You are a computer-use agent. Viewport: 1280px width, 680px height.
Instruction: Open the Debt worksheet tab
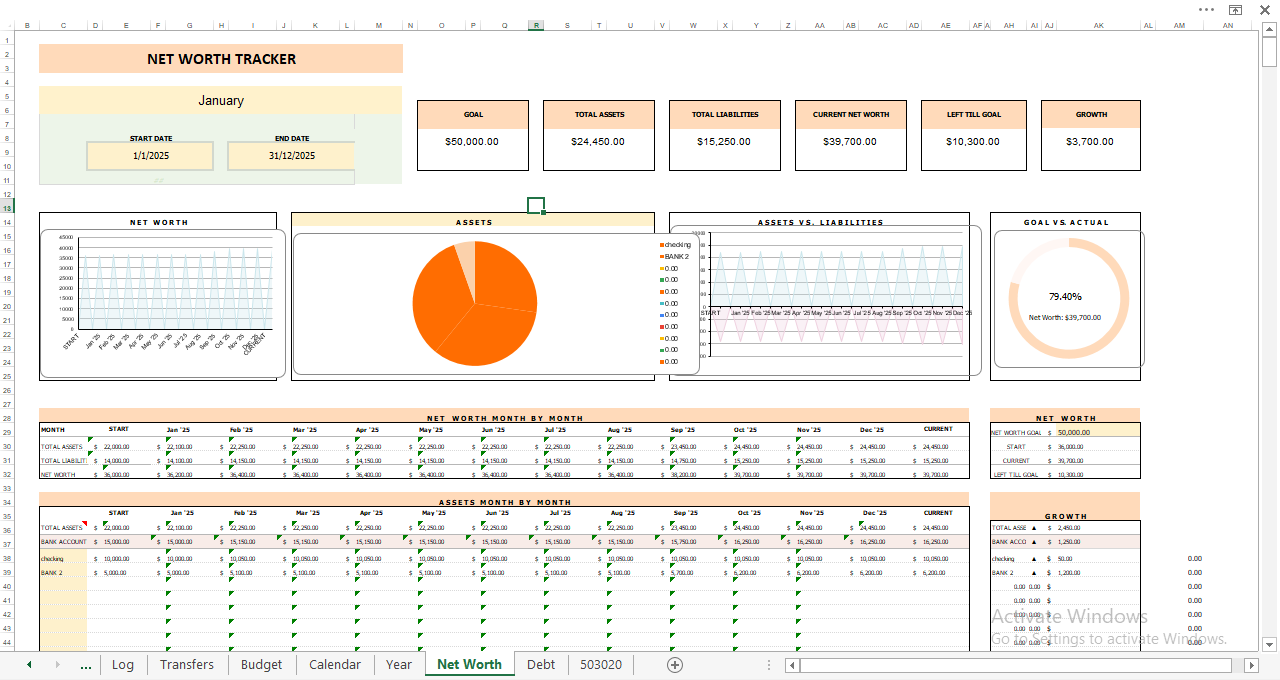tap(541, 664)
